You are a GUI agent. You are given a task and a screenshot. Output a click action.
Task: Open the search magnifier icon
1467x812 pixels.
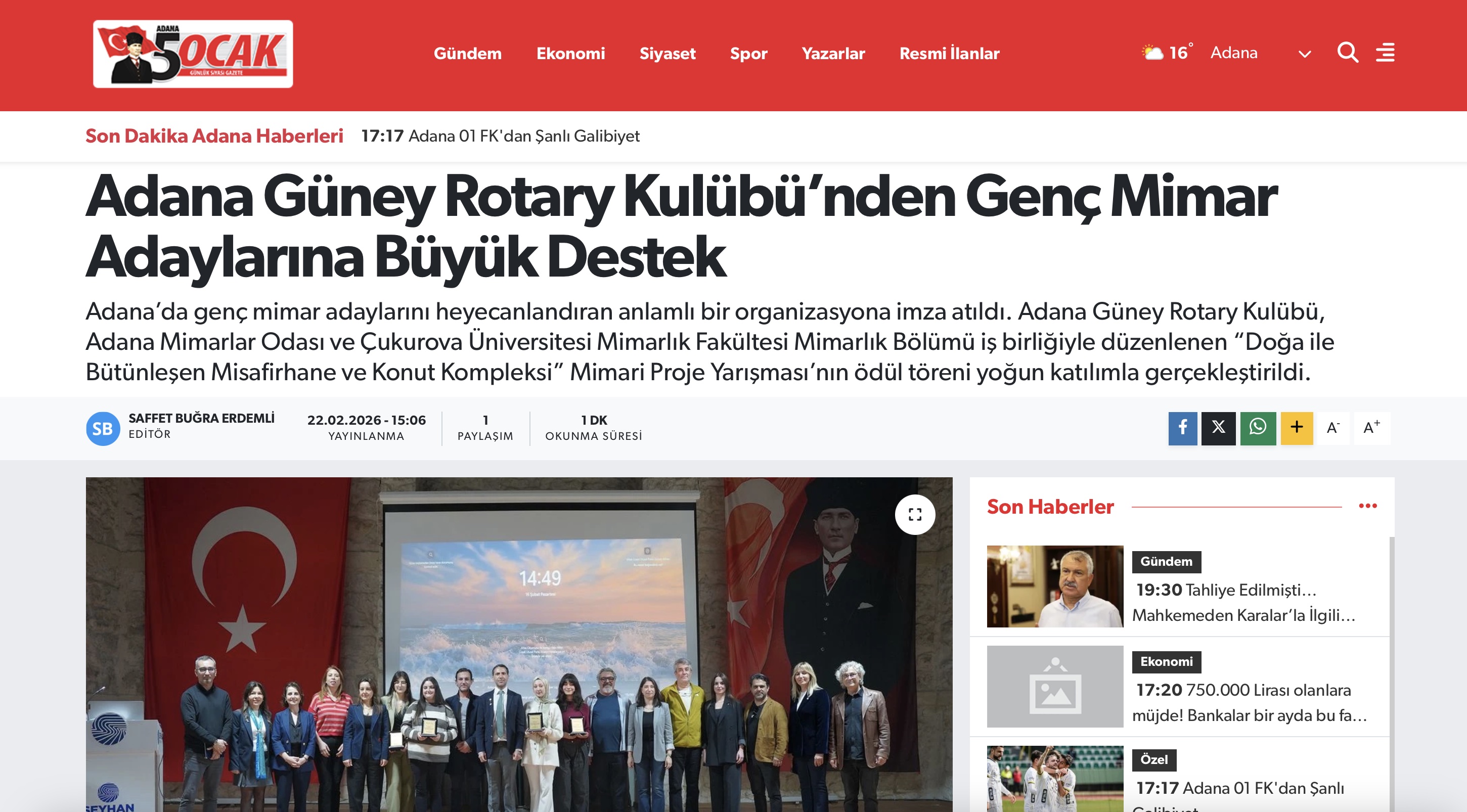(x=1348, y=53)
